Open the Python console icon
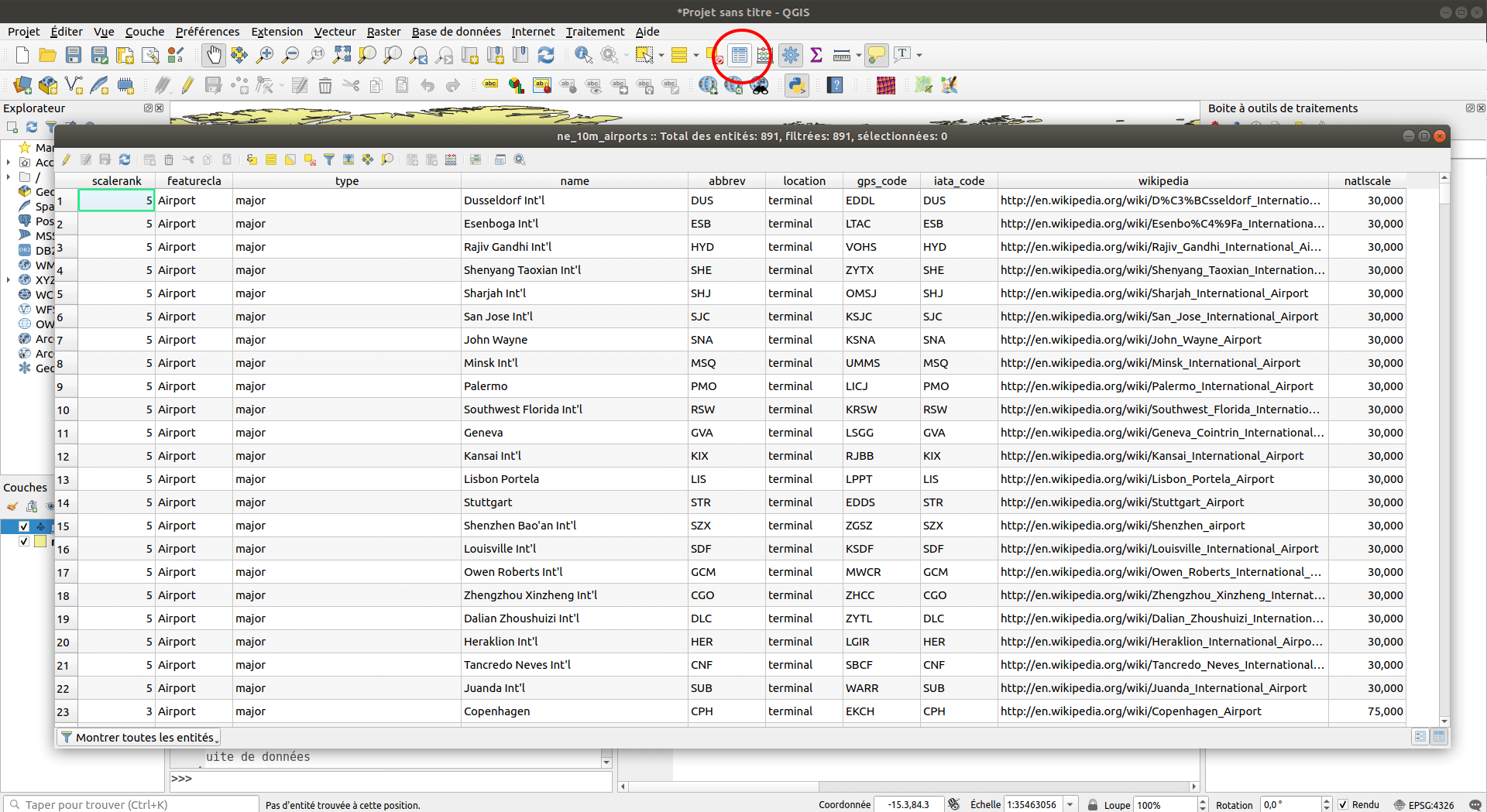Screen dimensions: 1487x812 pos(797,85)
